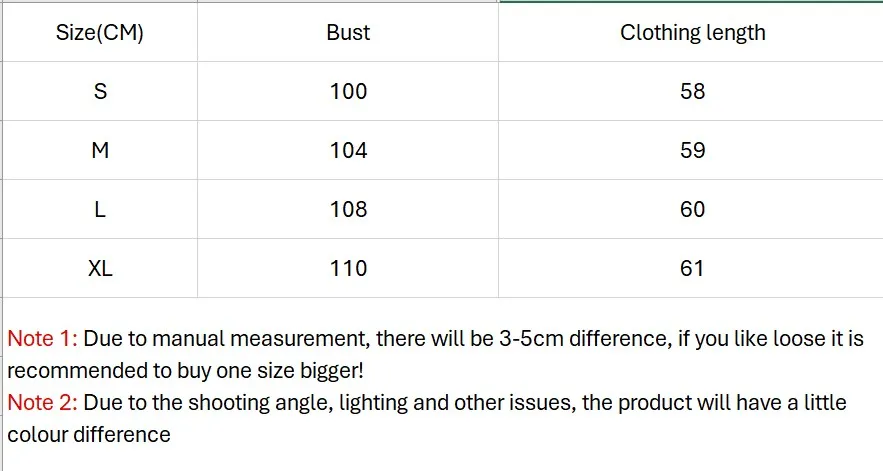Viewport: 883px width, 471px height.
Task: Select the Bust column header cell
Action: [x=348, y=32]
